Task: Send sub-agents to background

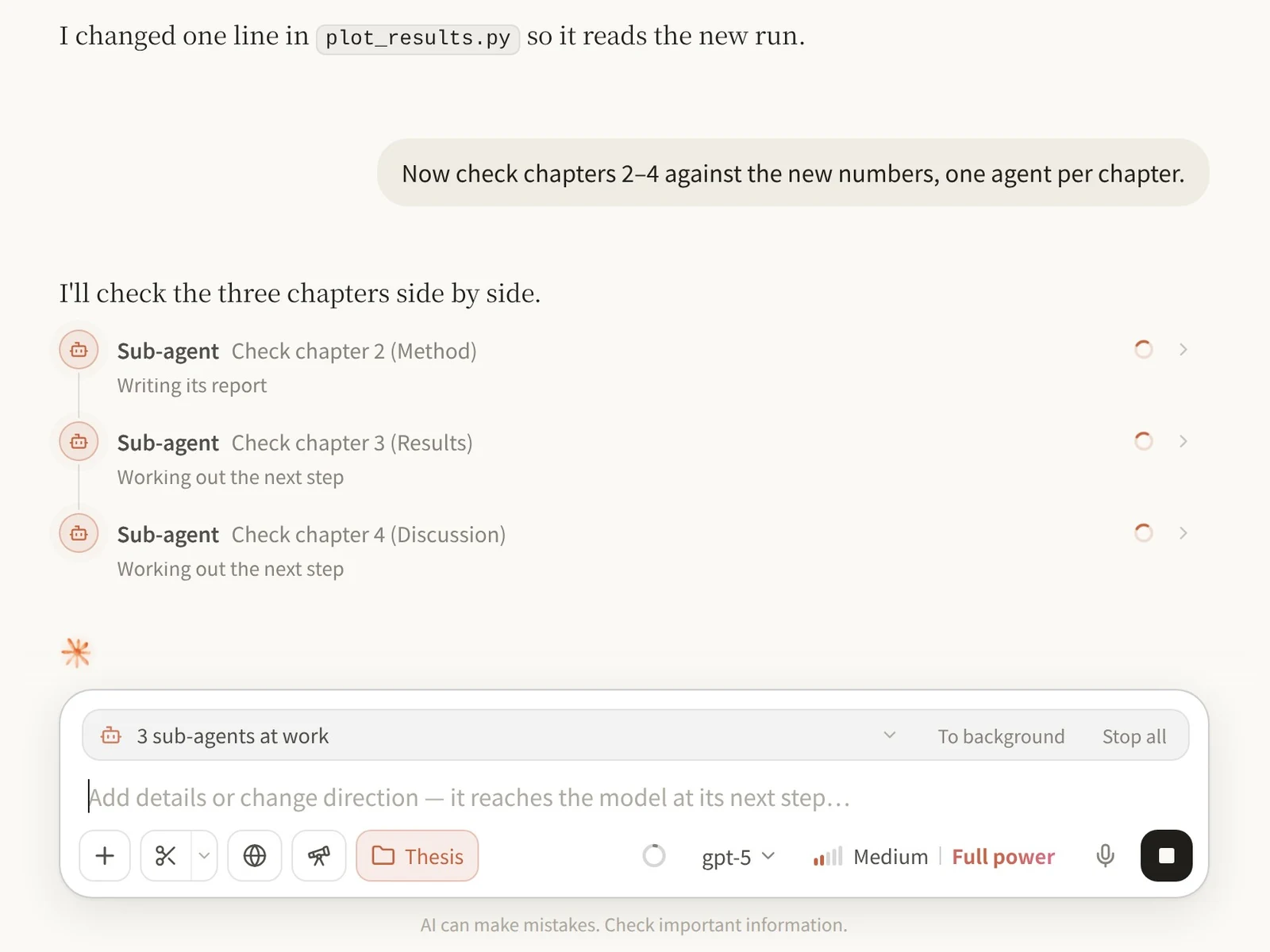Action: tap(1001, 736)
